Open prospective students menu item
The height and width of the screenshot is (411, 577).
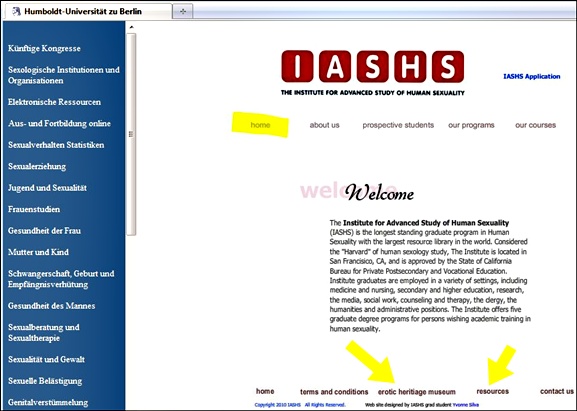pos(398,125)
